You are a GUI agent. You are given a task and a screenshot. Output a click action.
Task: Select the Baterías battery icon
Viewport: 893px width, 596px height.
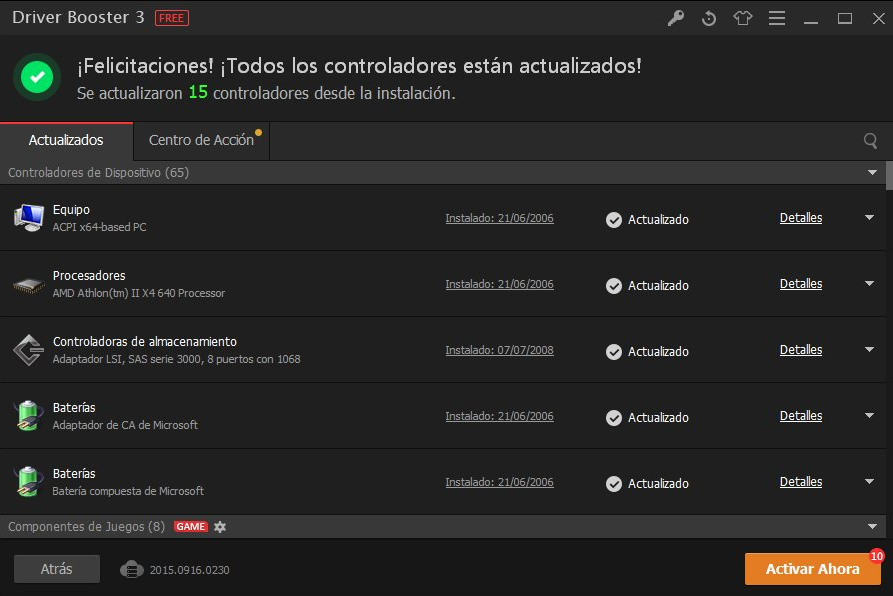28,415
